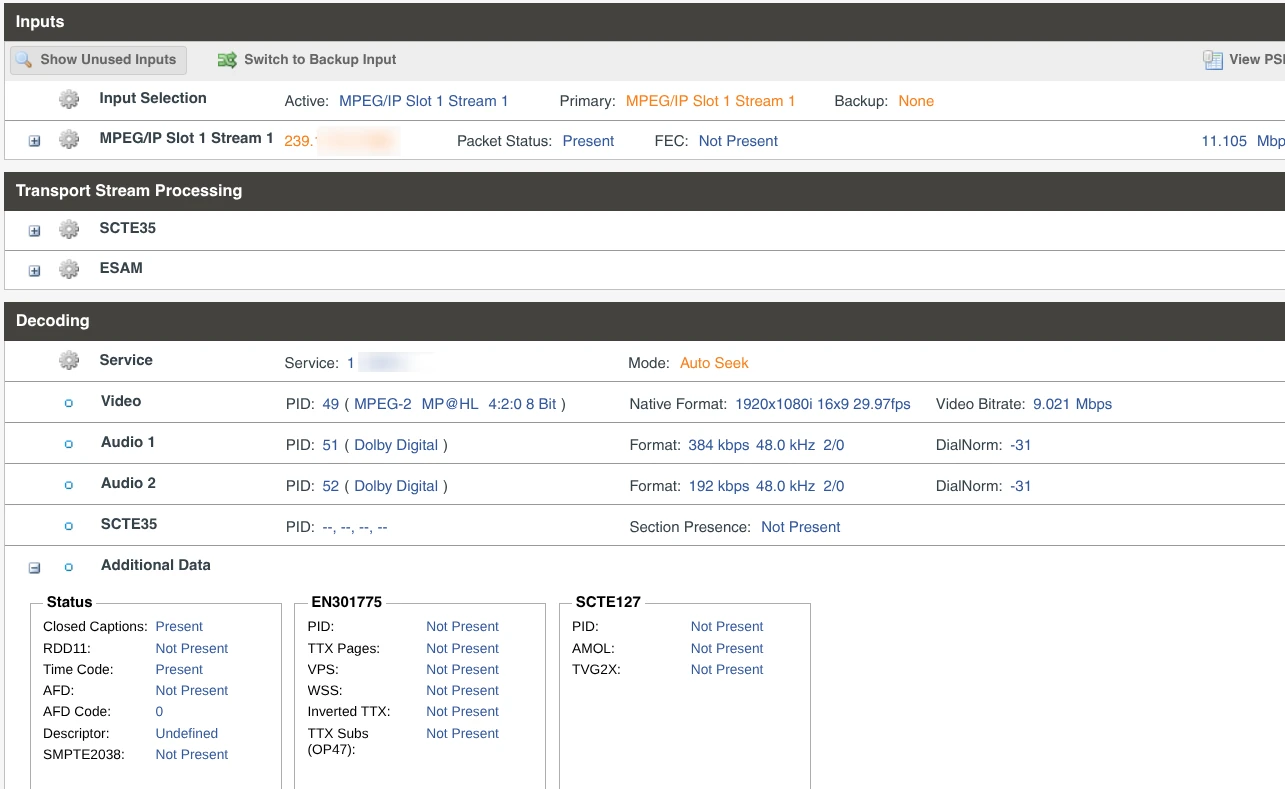Click the Inputs section header
1285x789 pixels.
click(644, 22)
